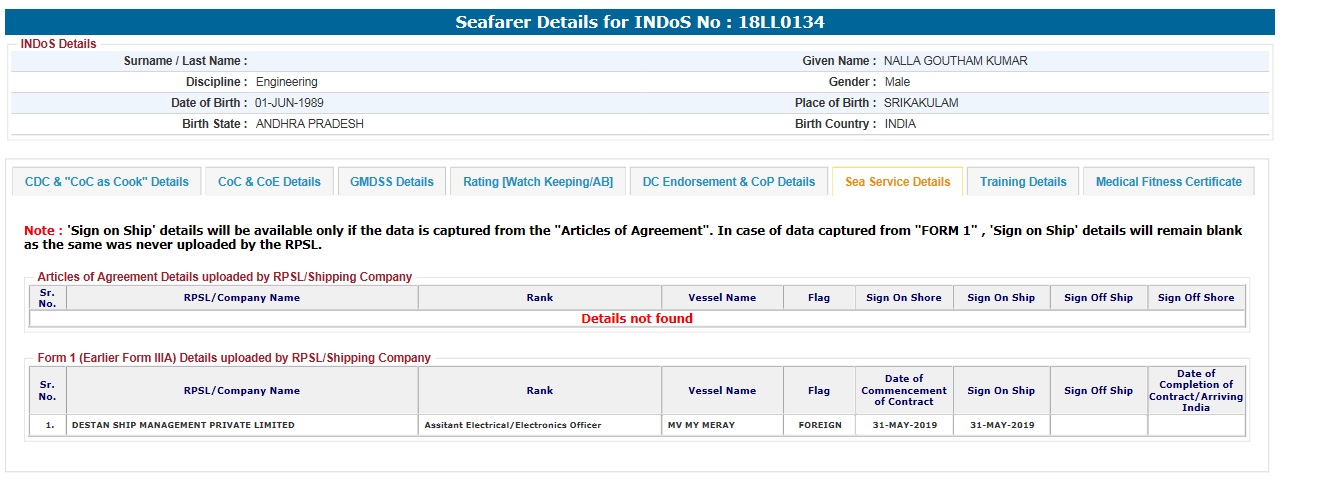Click the Sign On Shore column header
This screenshot has height=486, width=1317.
[904, 298]
